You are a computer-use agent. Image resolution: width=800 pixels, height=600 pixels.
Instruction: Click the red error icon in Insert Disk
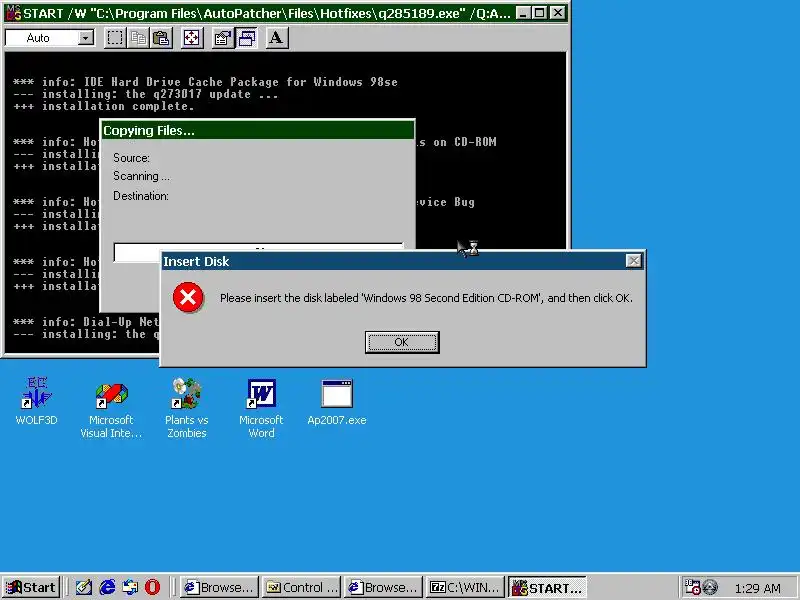coord(188,297)
